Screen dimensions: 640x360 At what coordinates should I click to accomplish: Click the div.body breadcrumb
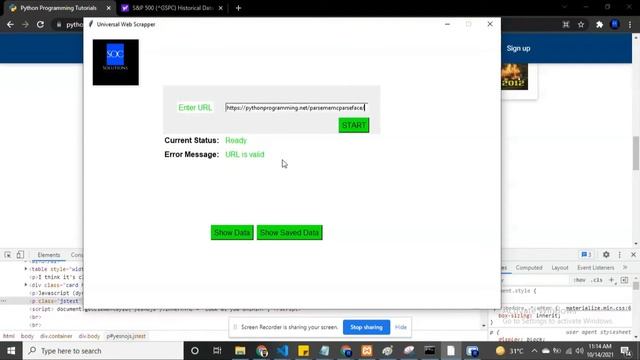coord(89,336)
